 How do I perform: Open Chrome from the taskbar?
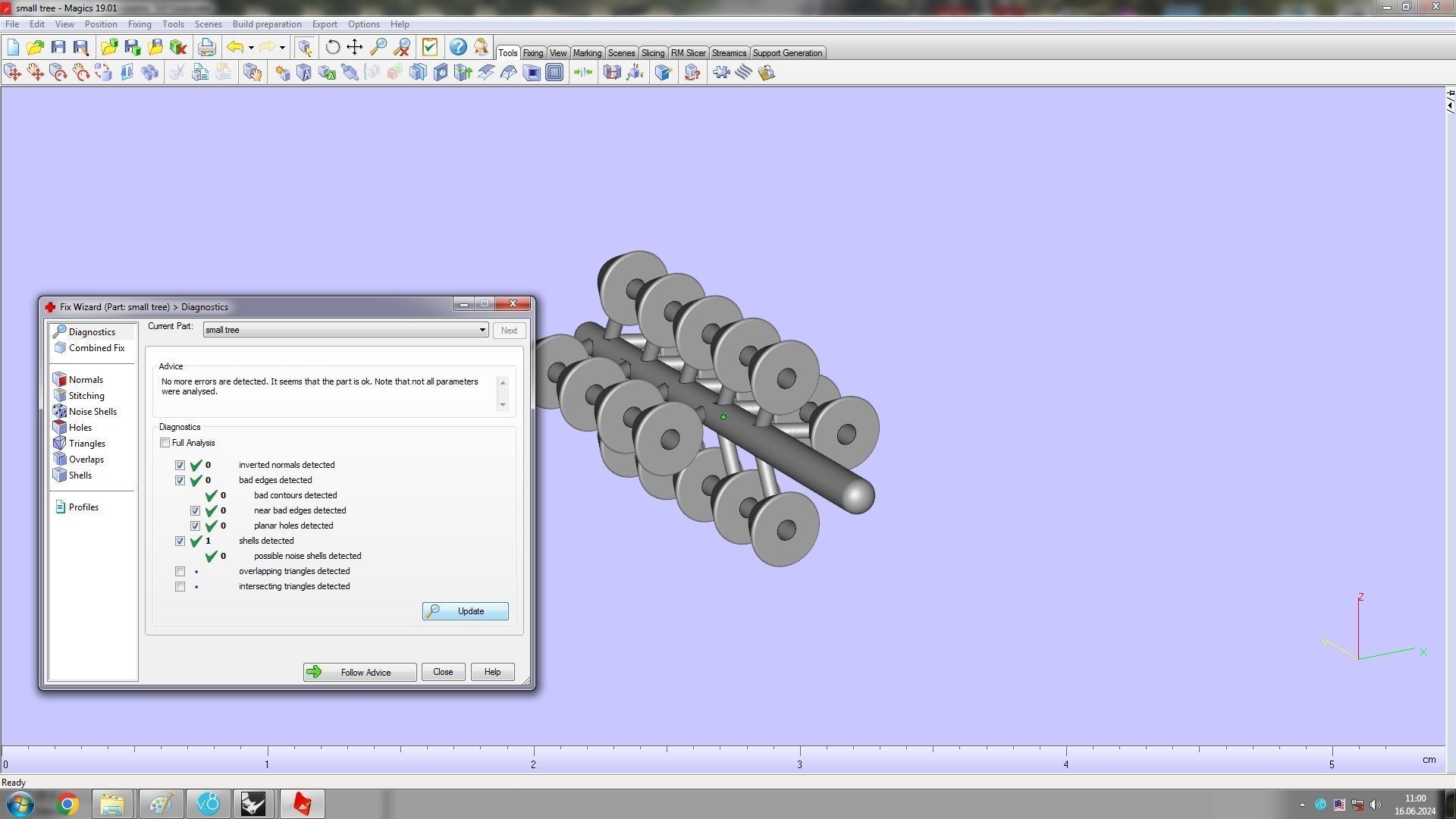click(x=67, y=804)
